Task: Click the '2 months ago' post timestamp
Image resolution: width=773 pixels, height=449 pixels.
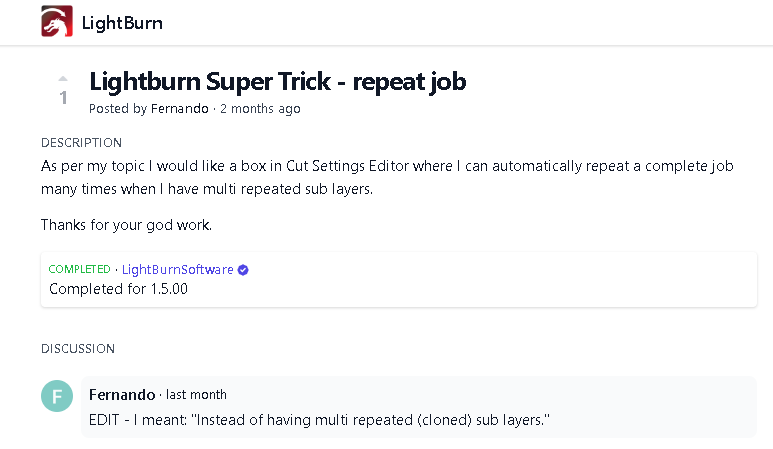Action: click(x=260, y=108)
